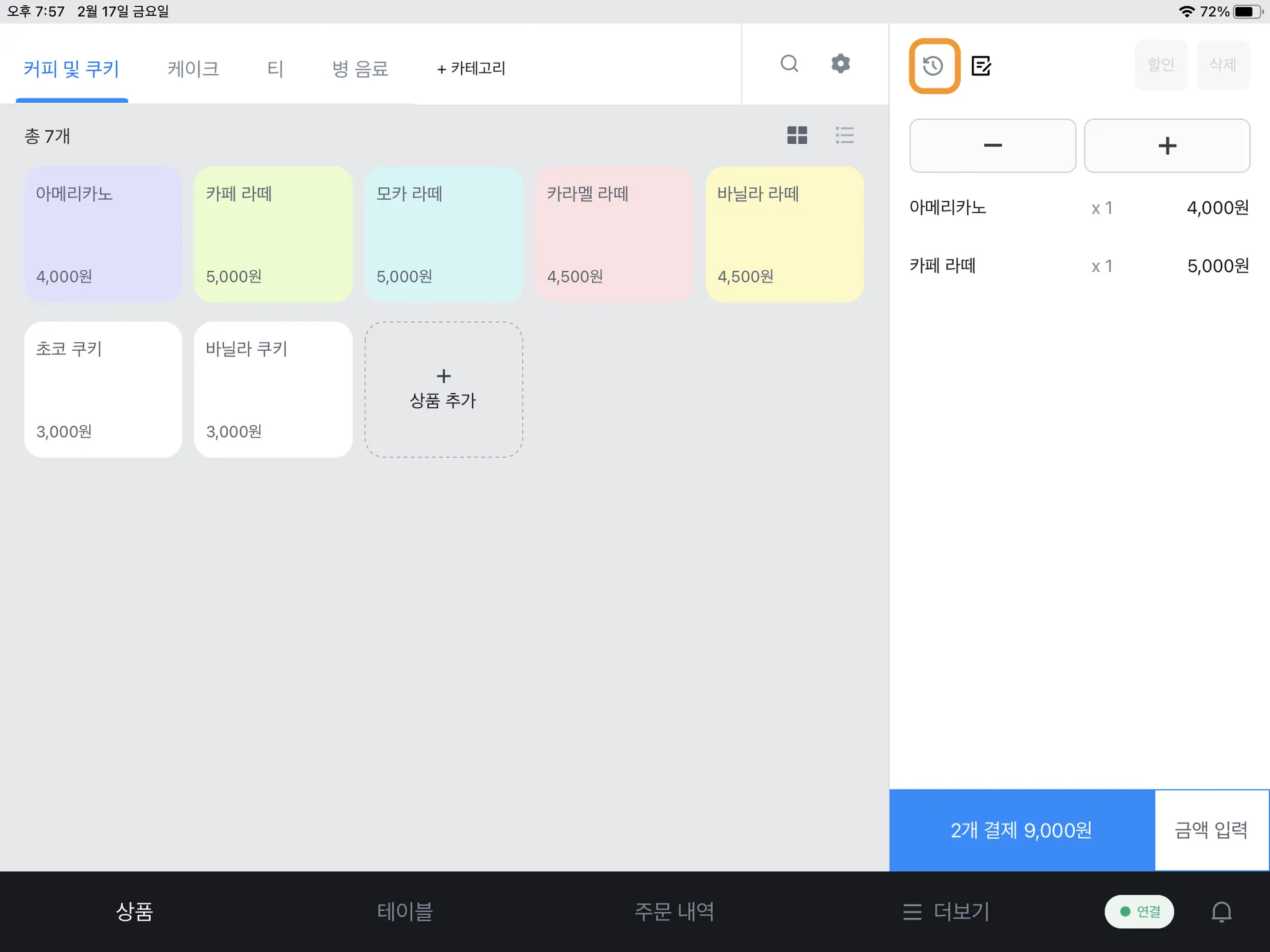Tap the notification bell icon
Screen dimensions: 1270x952
[x=1221, y=911]
